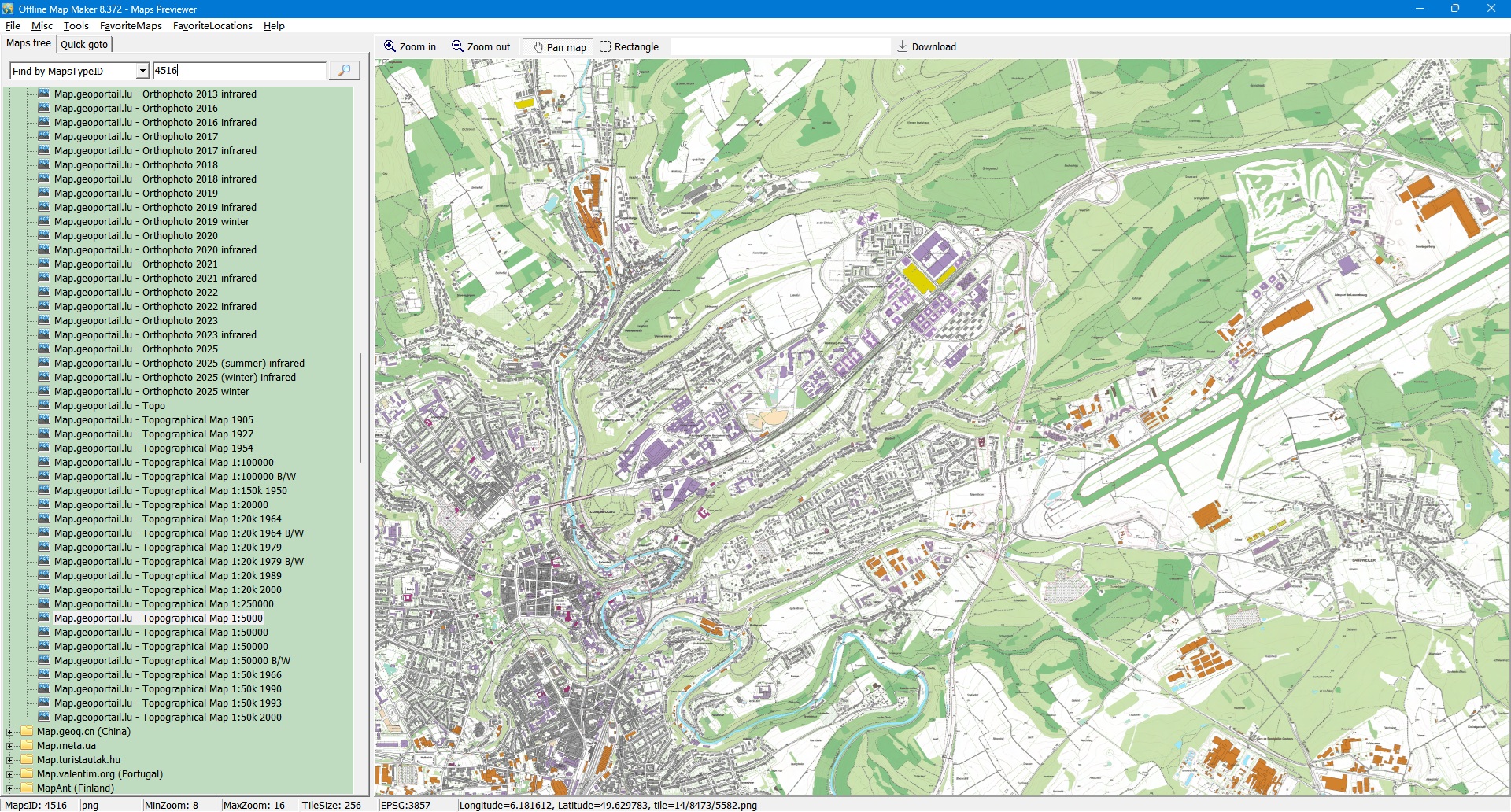Click the Download arrow icon

click(903, 46)
